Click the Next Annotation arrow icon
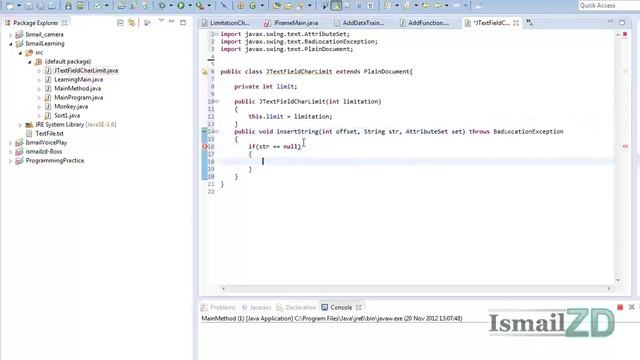Viewport: 640px width, 360px height. click(387, 6)
